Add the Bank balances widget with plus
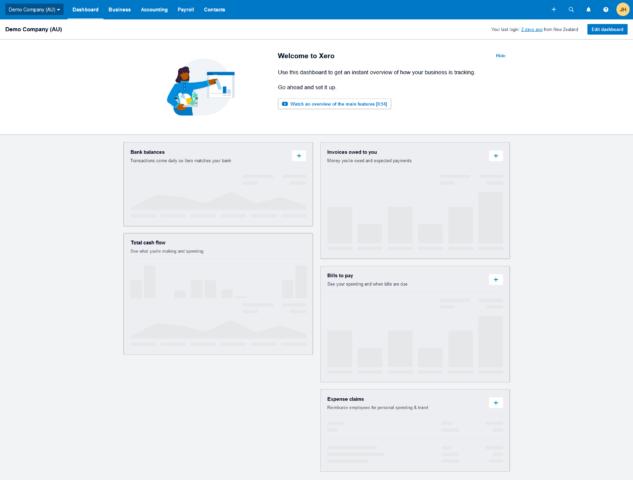 [299, 156]
